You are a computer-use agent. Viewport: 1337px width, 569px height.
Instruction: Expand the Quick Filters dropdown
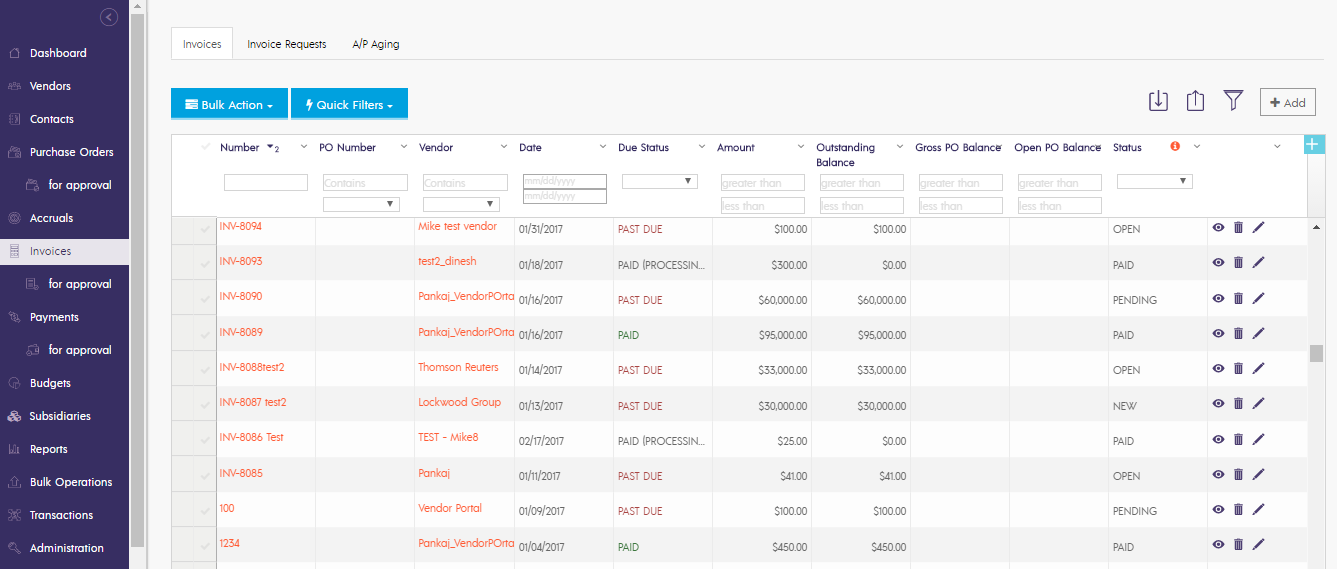click(x=349, y=105)
